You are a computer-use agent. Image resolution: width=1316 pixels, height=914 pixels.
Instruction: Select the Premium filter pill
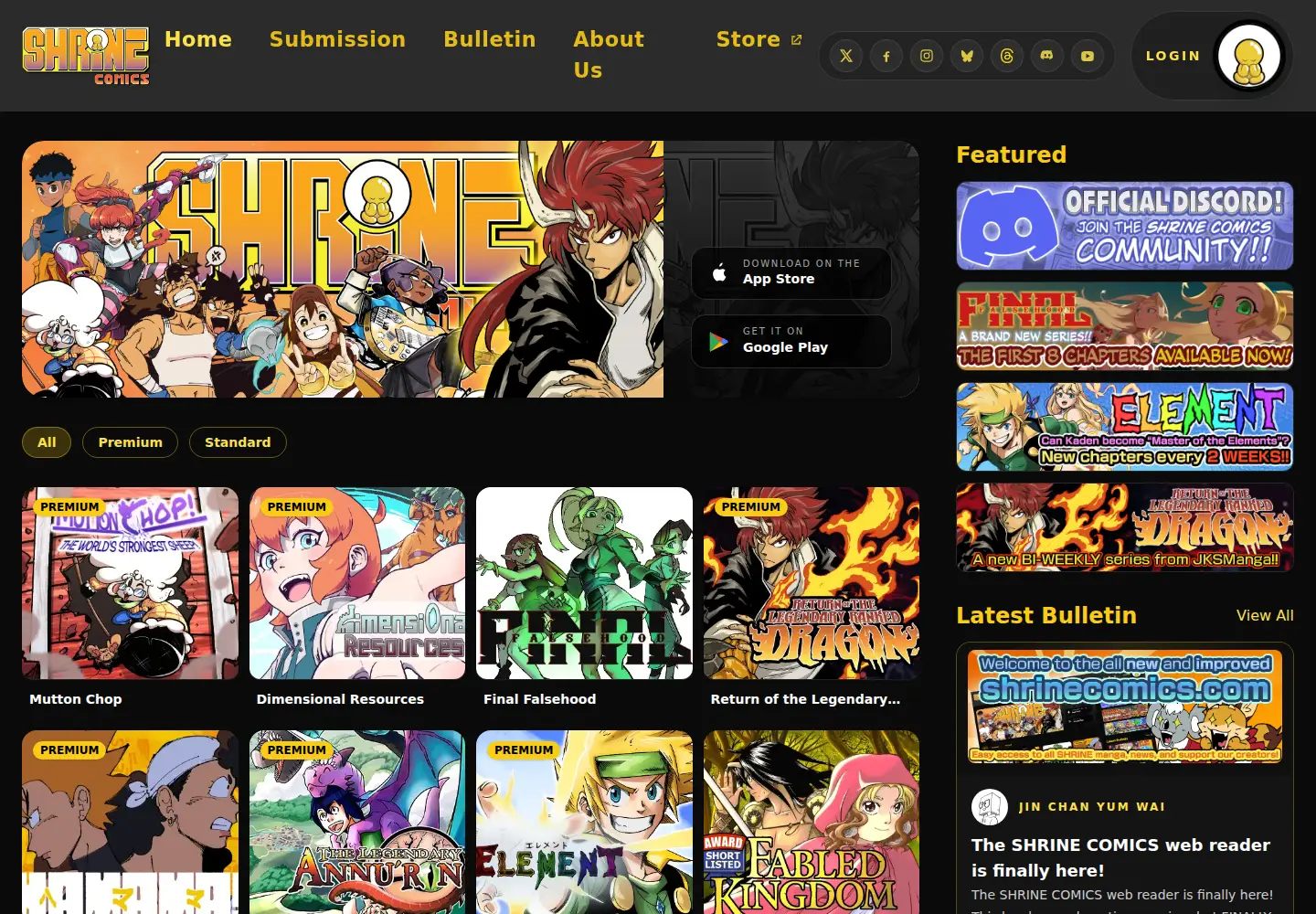pos(130,442)
